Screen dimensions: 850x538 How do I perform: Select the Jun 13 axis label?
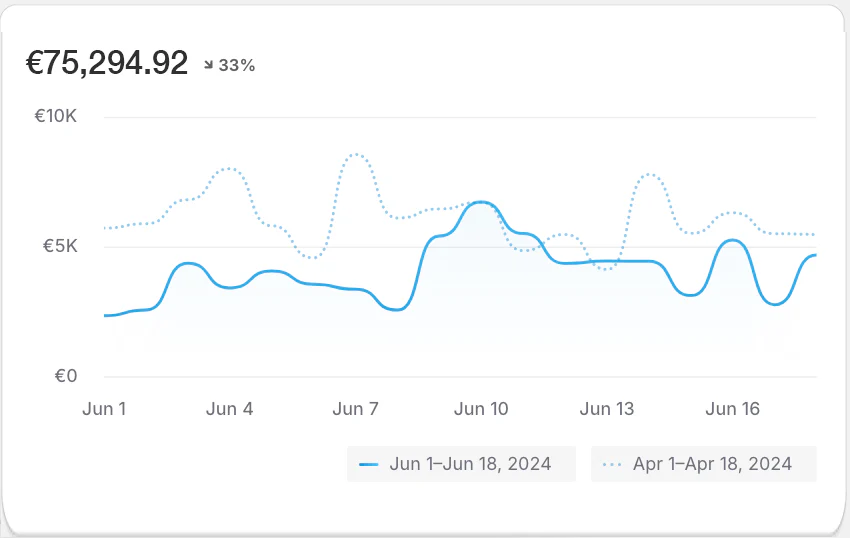[607, 409]
